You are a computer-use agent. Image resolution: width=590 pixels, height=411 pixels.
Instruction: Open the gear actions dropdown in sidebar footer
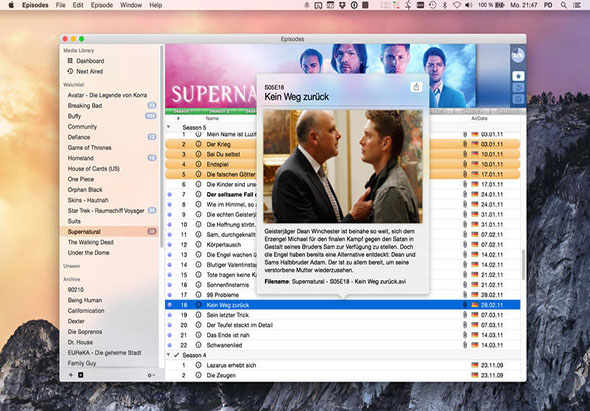point(151,375)
